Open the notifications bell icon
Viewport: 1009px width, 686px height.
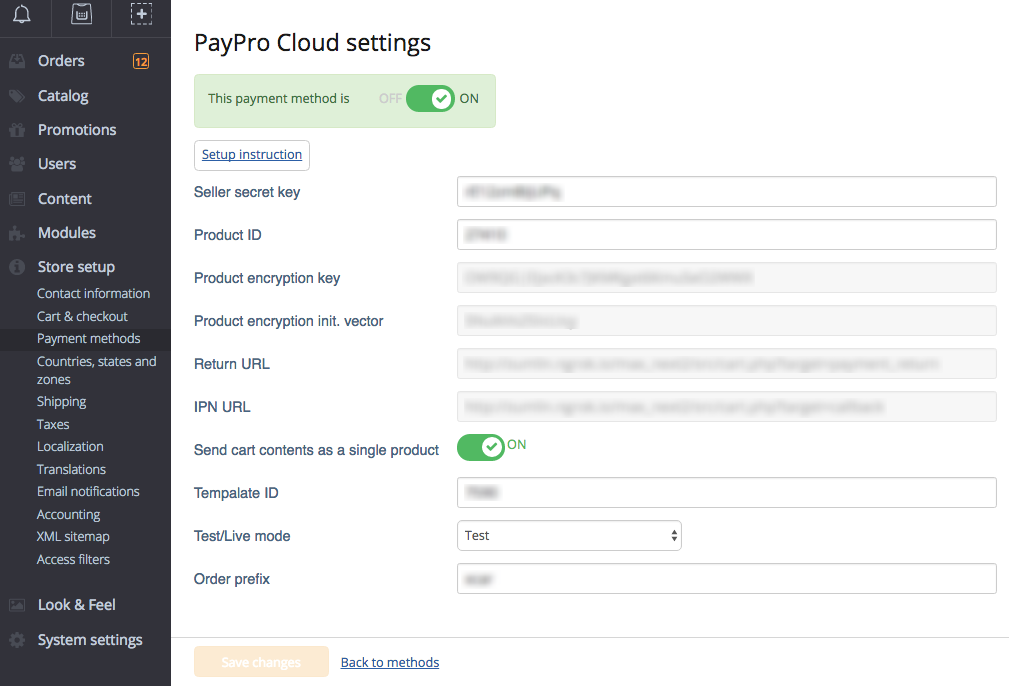coord(22,15)
